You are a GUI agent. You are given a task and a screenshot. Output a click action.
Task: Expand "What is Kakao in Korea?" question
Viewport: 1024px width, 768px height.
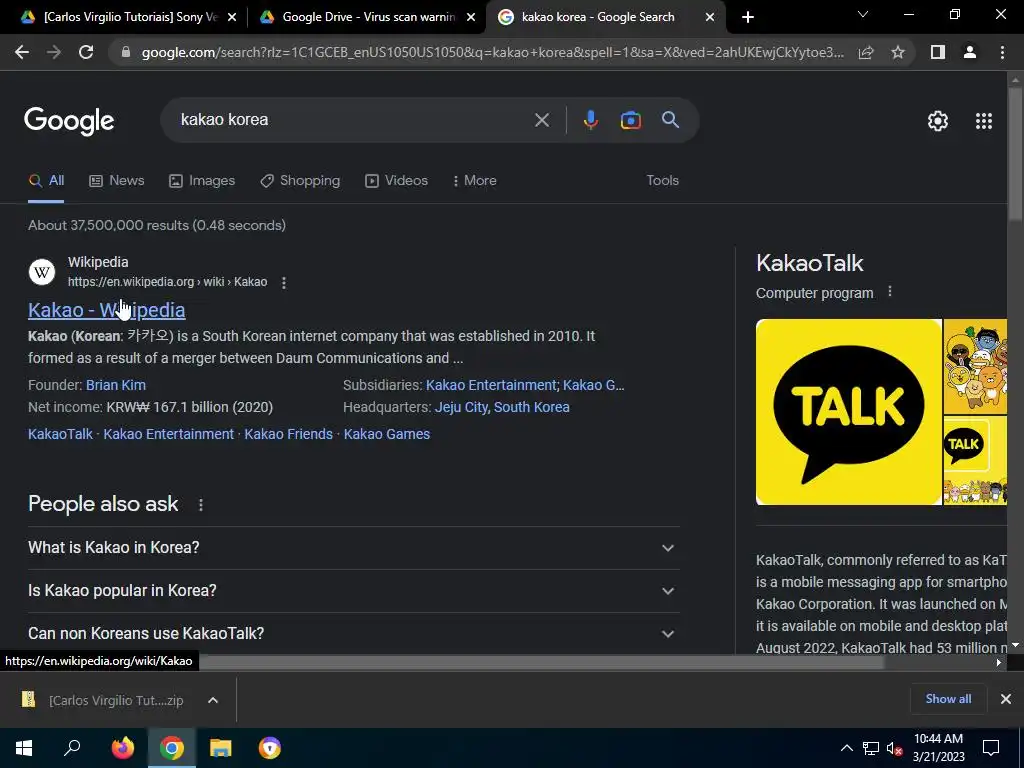[x=354, y=548]
